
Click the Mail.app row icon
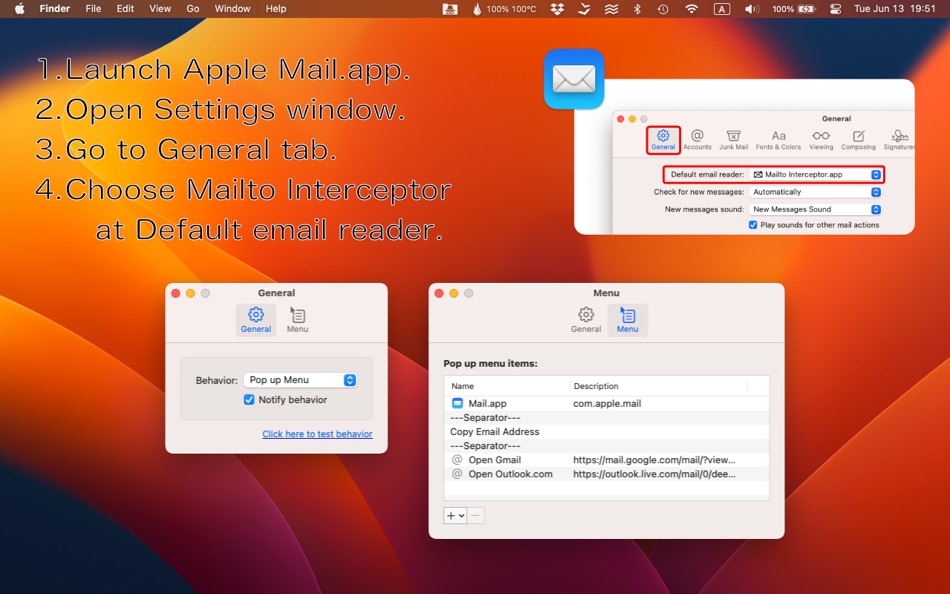[x=457, y=404]
